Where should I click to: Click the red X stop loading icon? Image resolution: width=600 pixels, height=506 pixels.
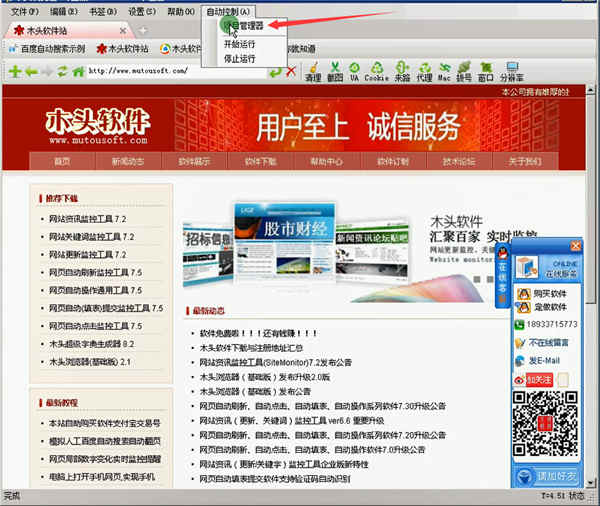291,71
